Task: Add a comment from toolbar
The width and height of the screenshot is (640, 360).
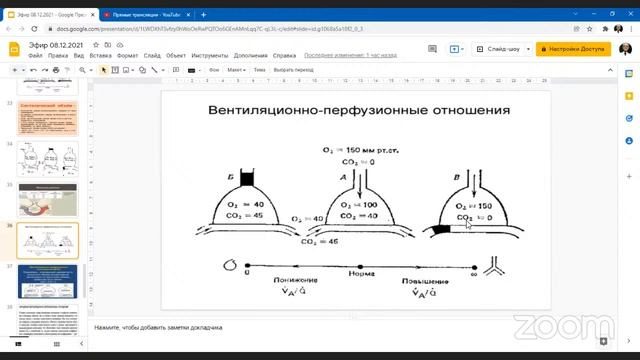Action: (x=176, y=70)
